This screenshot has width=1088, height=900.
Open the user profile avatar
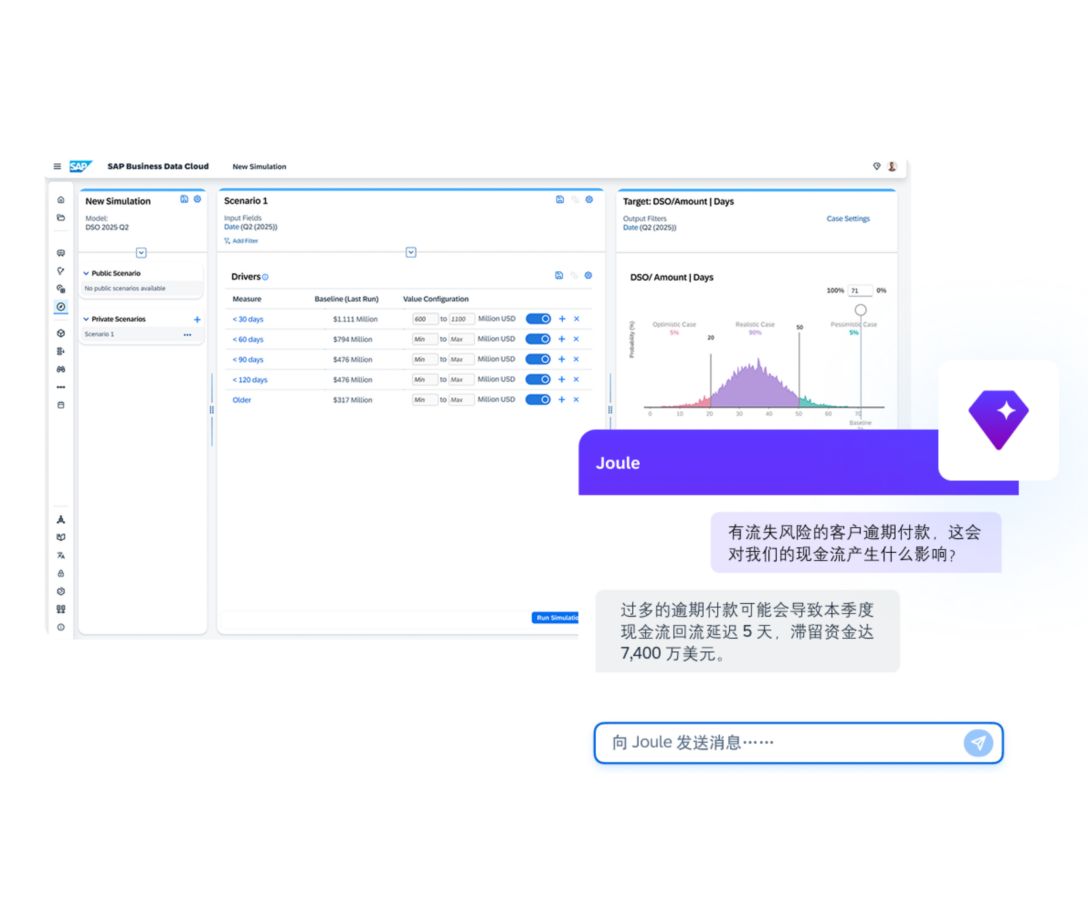[x=892, y=167]
